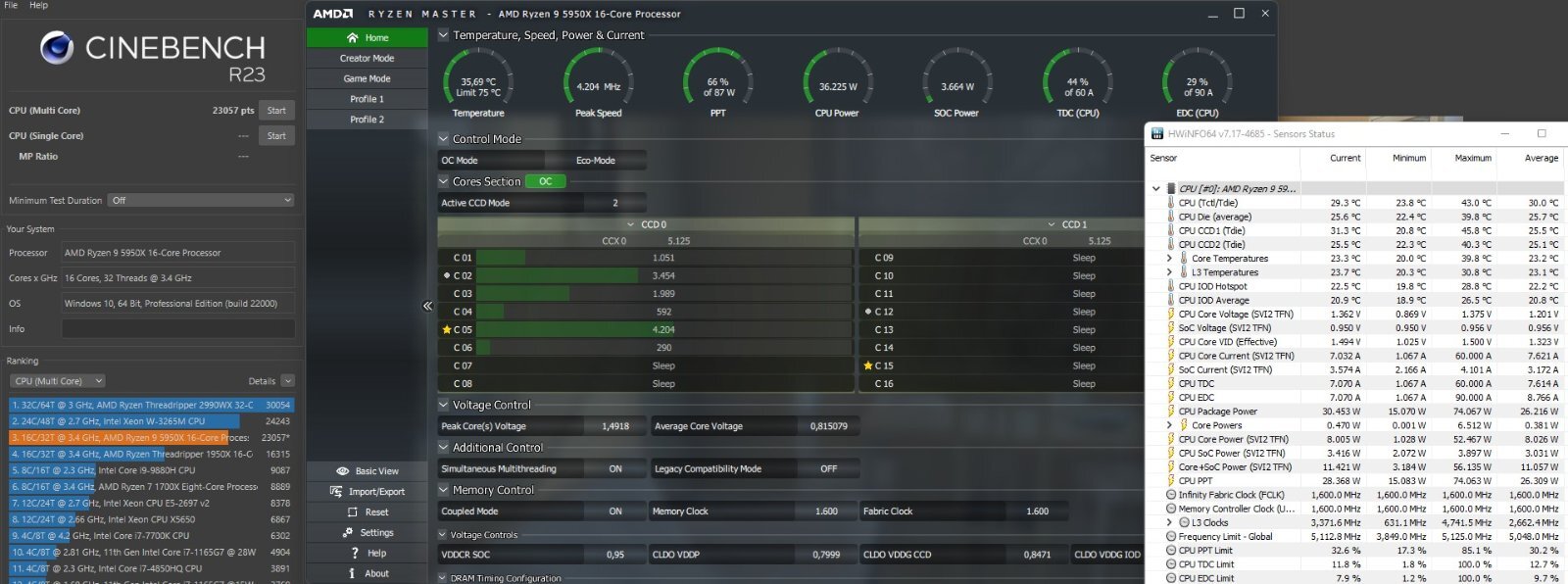Click the gold star on core C 05
The width and height of the screenshot is (1568, 584).
pyautogui.click(x=447, y=330)
